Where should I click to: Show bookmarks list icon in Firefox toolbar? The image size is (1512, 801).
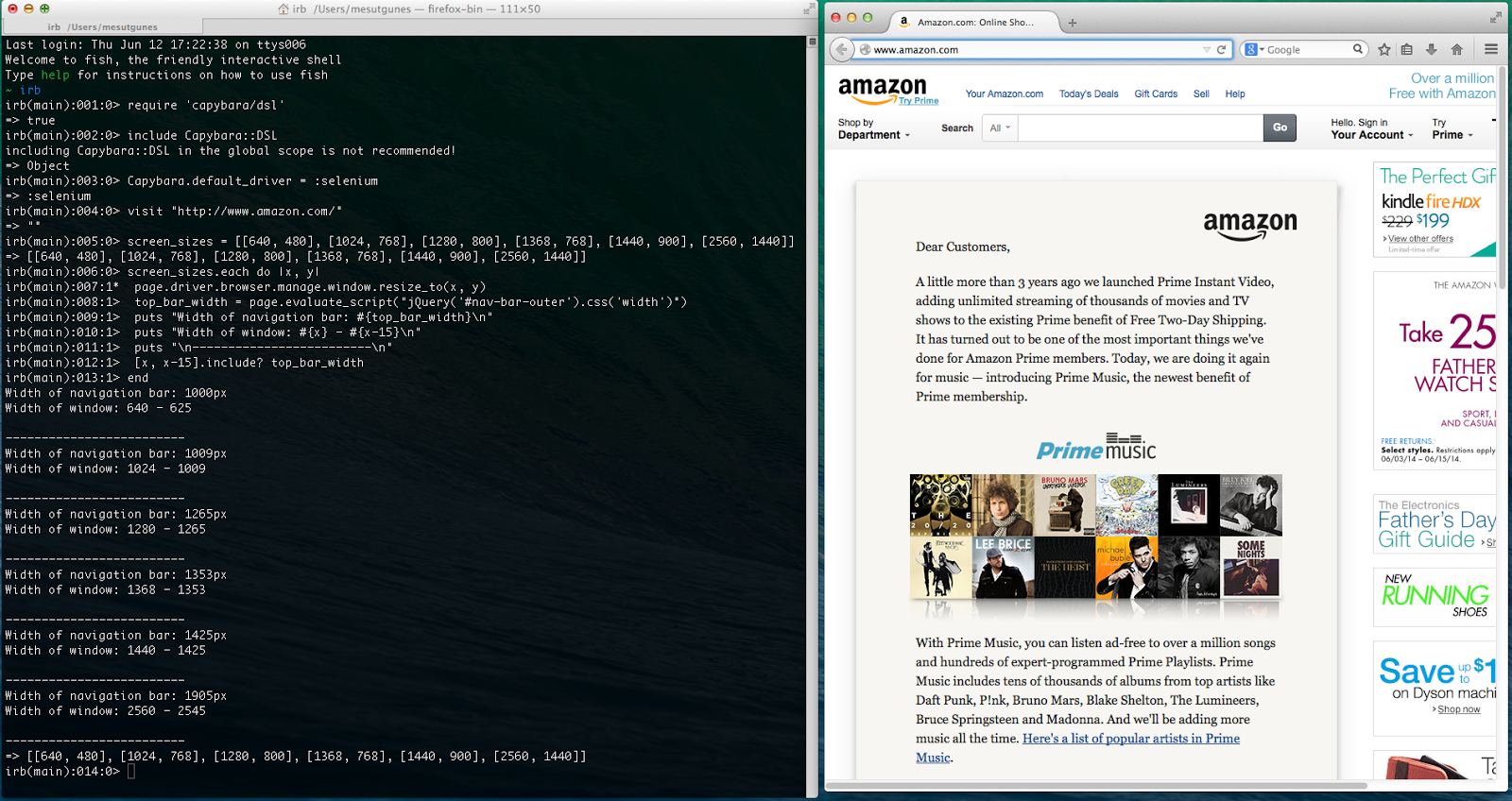click(1407, 49)
